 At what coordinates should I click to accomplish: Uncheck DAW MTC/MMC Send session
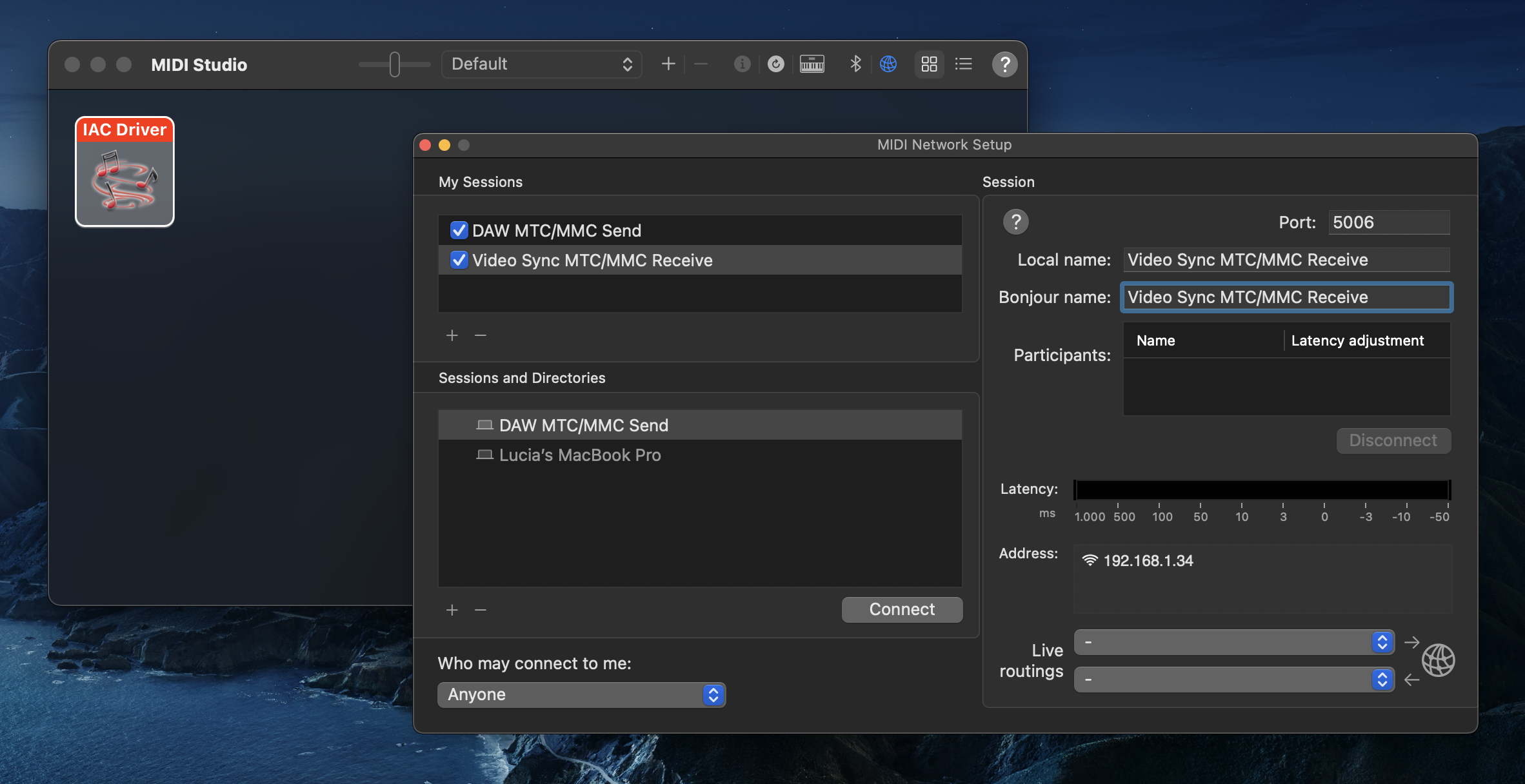(459, 230)
